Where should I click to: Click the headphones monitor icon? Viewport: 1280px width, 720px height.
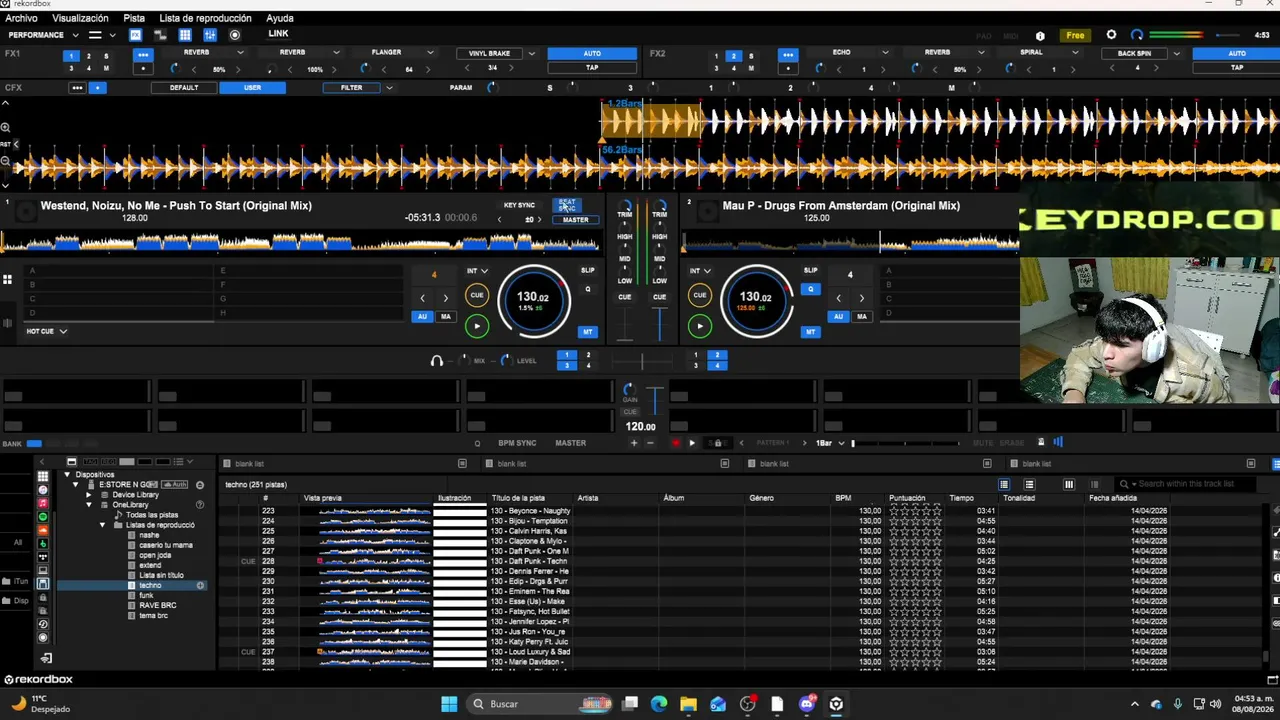point(436,360)
